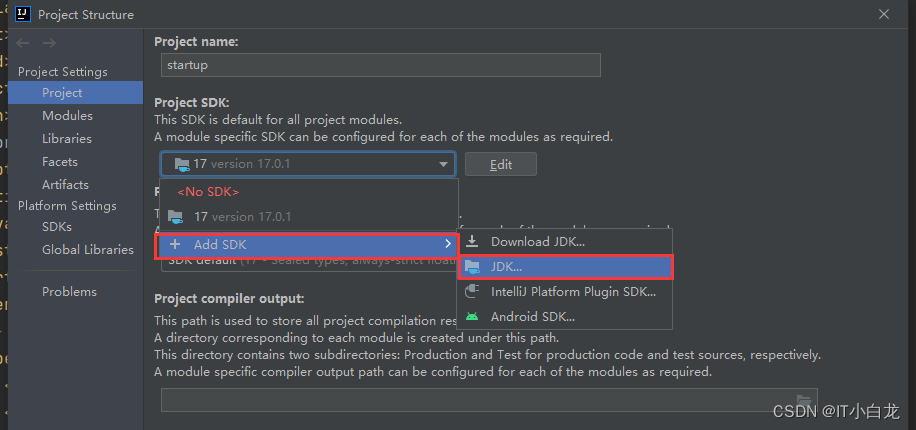Image resolution: width=916 pixels, height=430 pixels.
Task: Close the Project Structure dialog
Action: 884,14
